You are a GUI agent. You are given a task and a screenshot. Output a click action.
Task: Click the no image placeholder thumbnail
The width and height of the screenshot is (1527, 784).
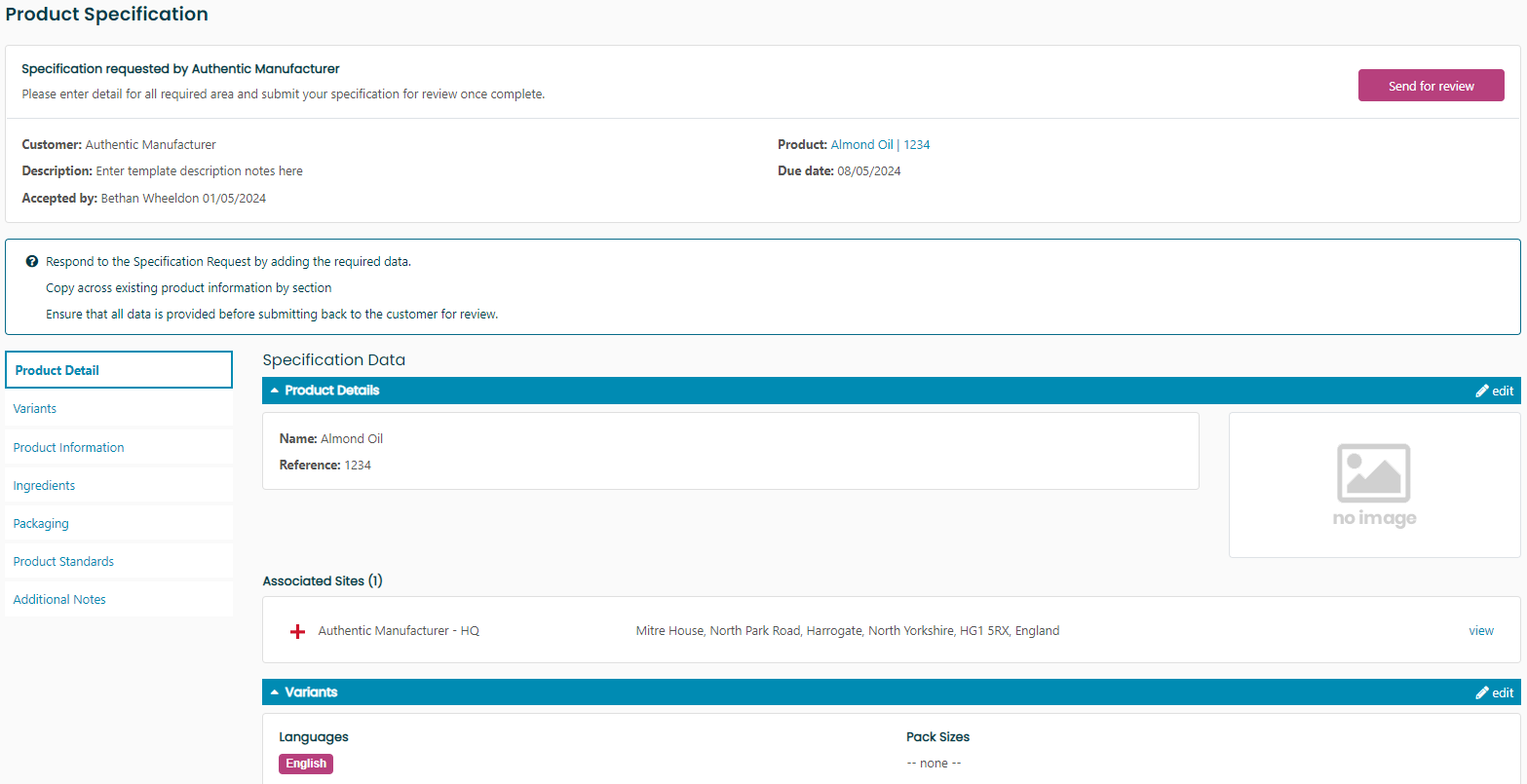pyautogui.click(x=1374, y=485)
